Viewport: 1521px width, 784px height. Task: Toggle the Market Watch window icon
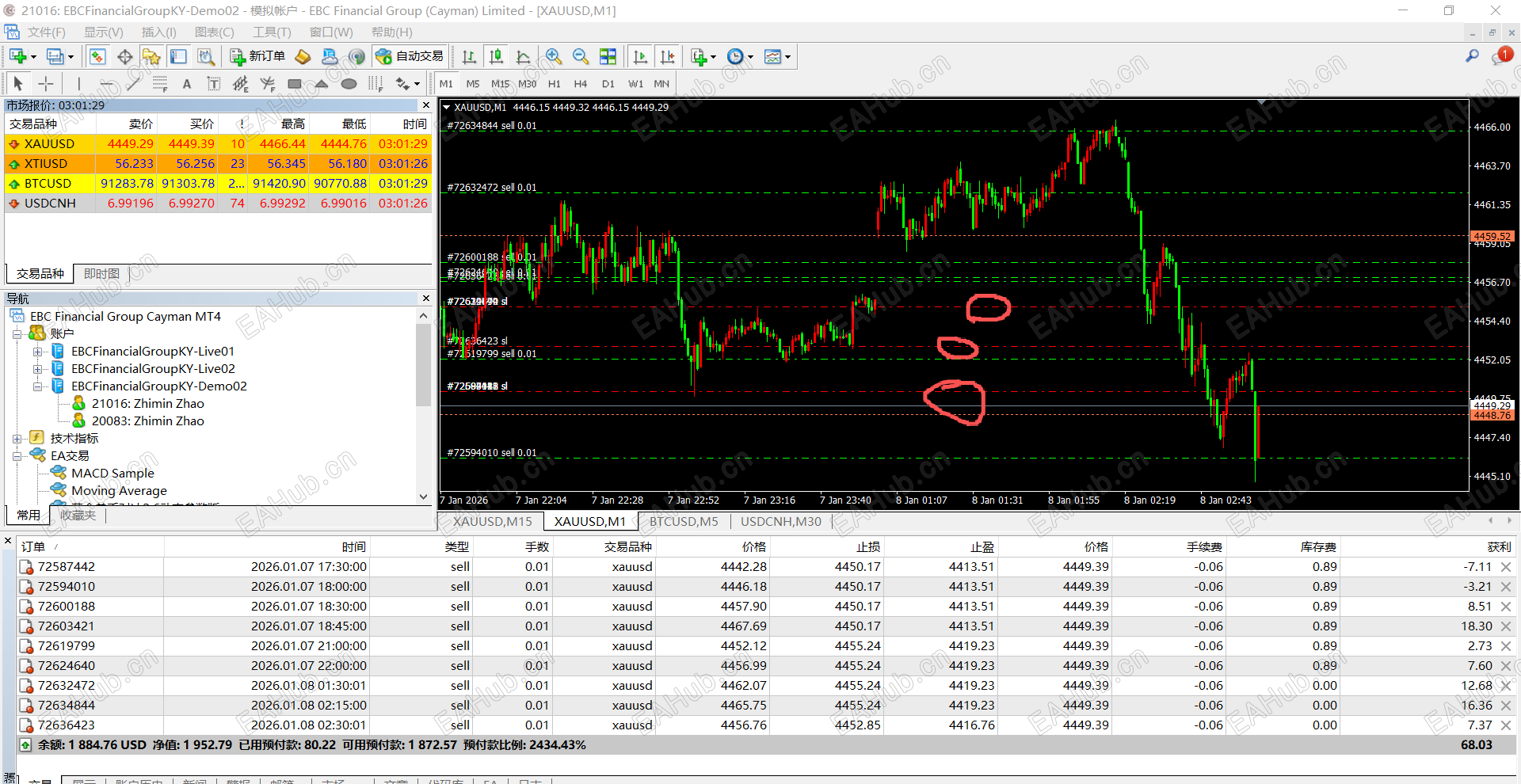click(x=97, y=56)
